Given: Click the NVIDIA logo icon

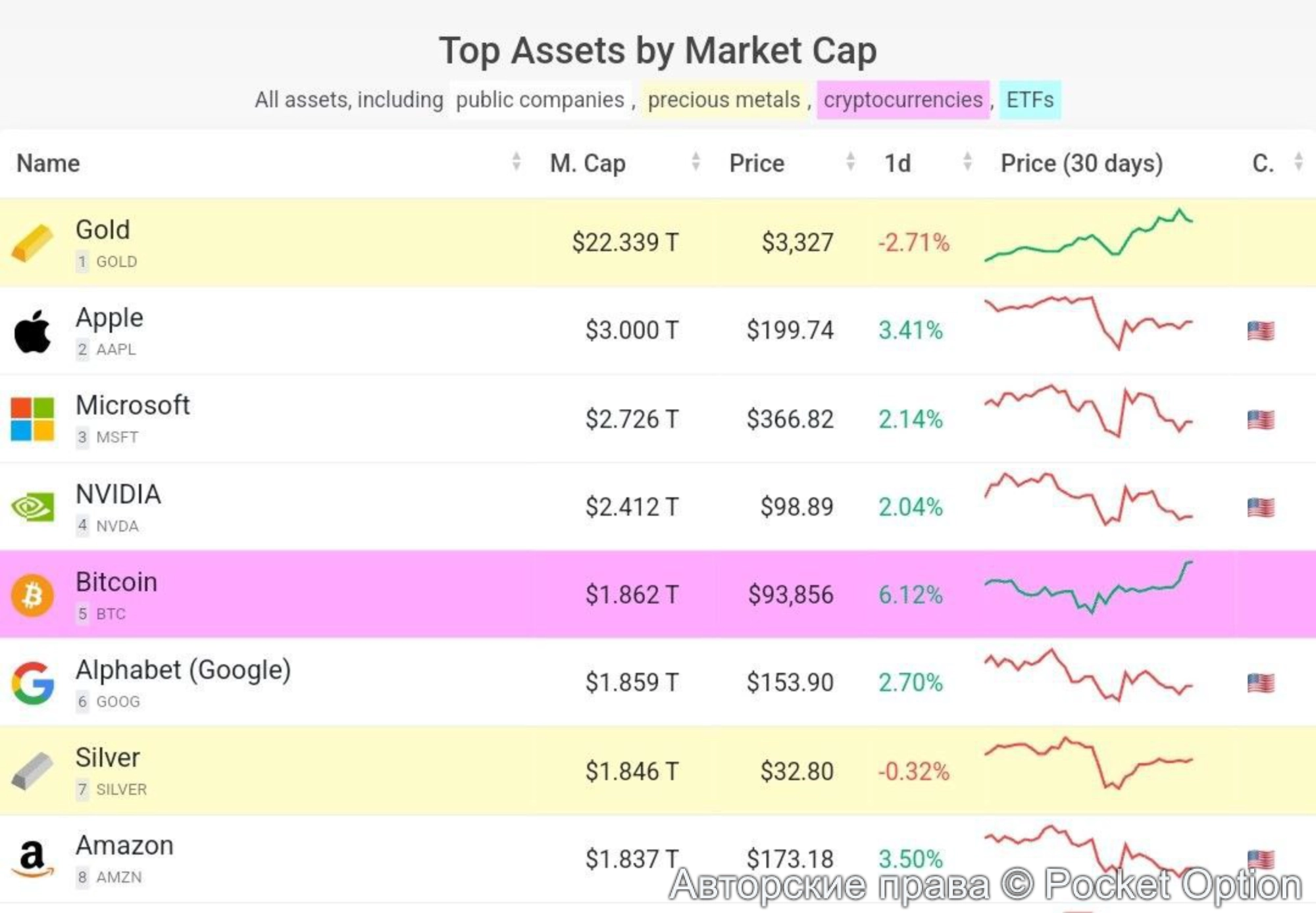Looking at the screenshot, I should (x=32, y=507).
